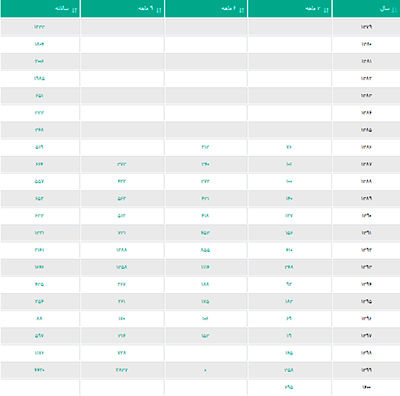The width and height of the screenshot is (400, 396).
Task: Click the annual (سالانه) value for year ۱۳۹۹
Action: 39,370
